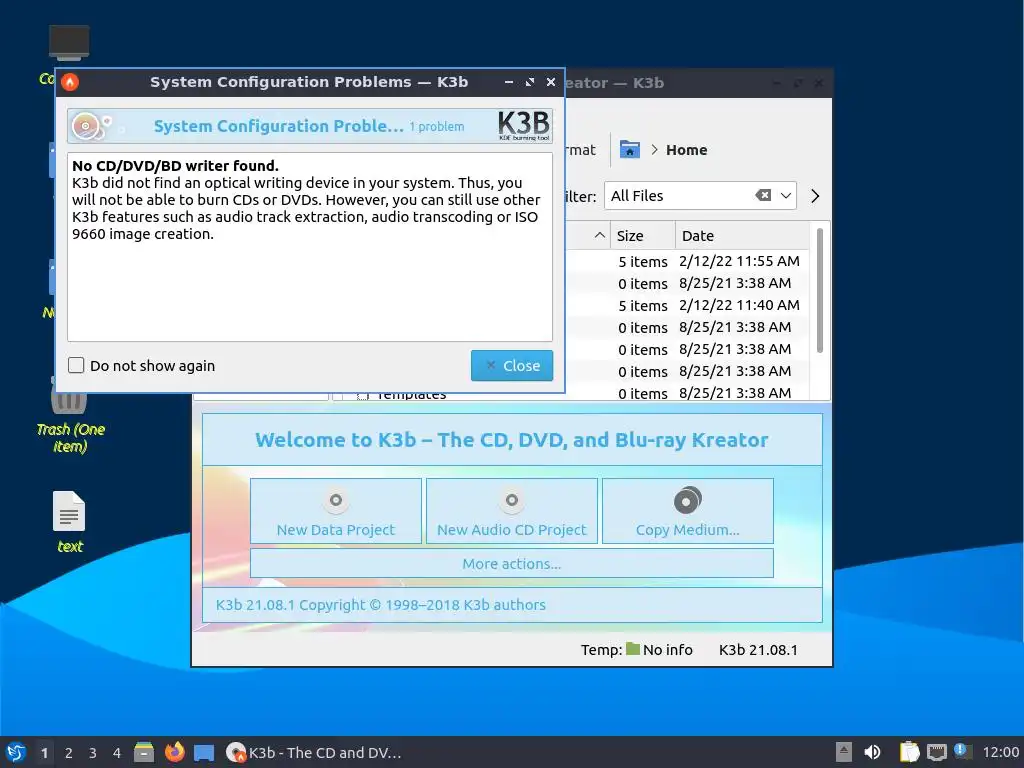1024x768 pixels.
Task: Select row dated 2/12/22 11:55 AM
Action: click(x=739, y=261)
